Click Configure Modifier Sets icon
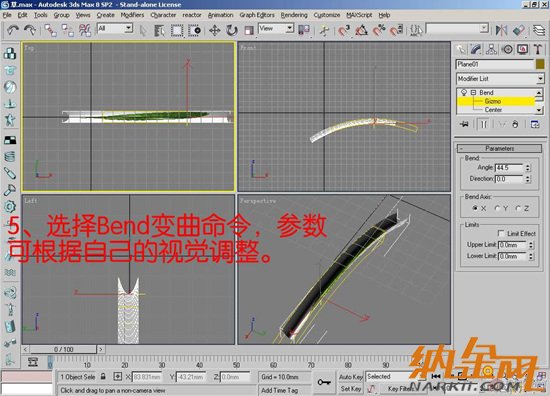Image resolution: width=550 pixels, height=396 pixels. 535,124
